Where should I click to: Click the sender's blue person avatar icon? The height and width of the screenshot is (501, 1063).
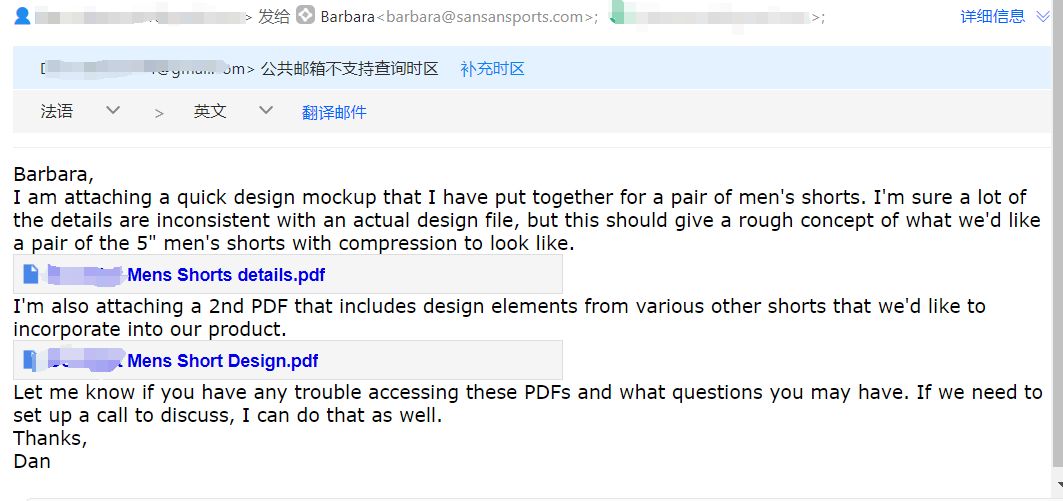click(22, 16)
